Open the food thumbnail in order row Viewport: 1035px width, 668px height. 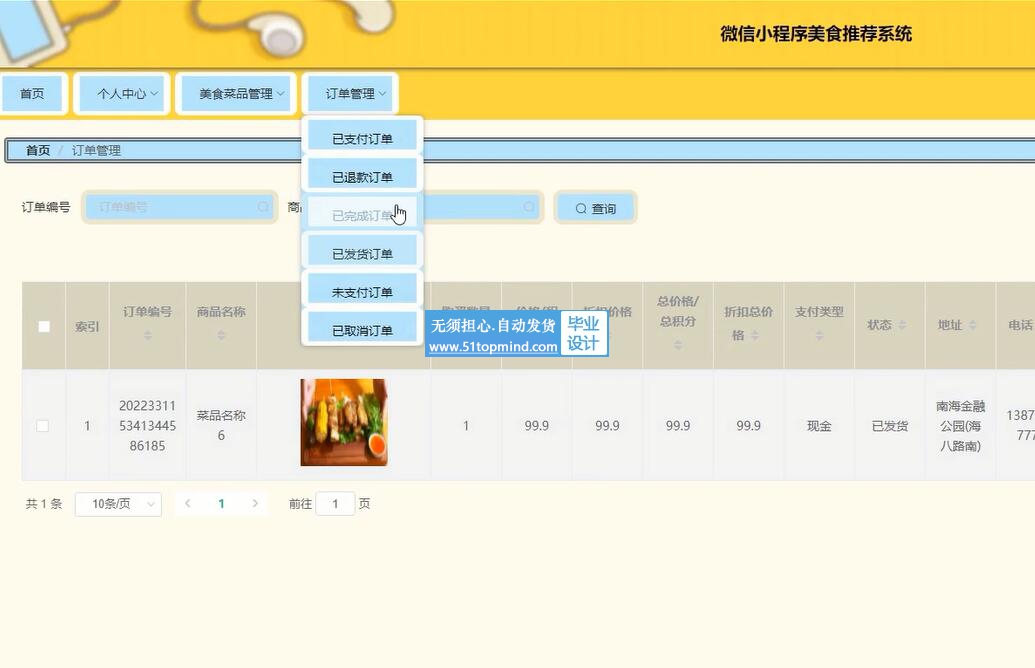tap(344, 422)
